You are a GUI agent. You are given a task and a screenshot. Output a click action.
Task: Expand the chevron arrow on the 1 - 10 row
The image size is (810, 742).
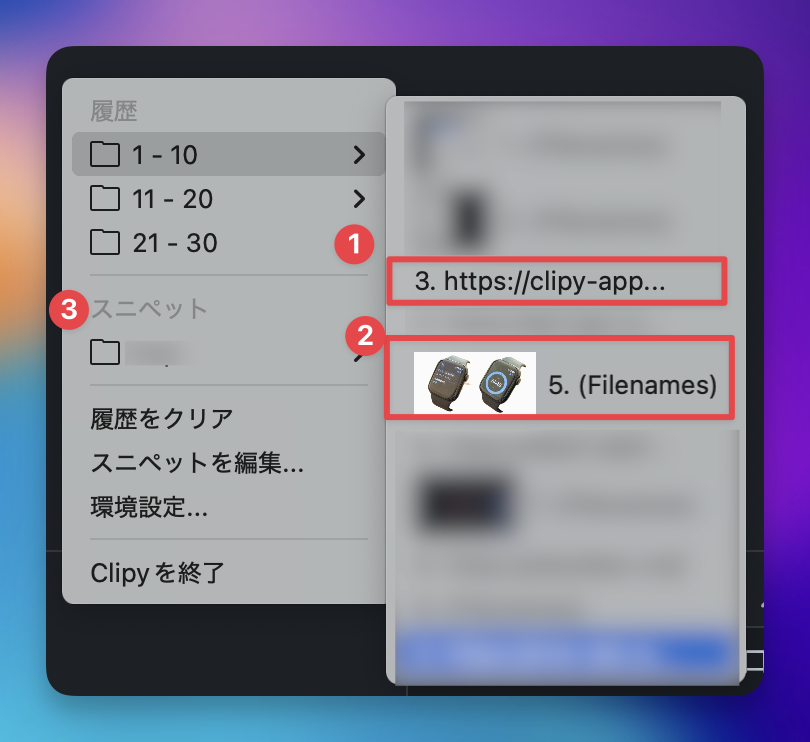359,154
